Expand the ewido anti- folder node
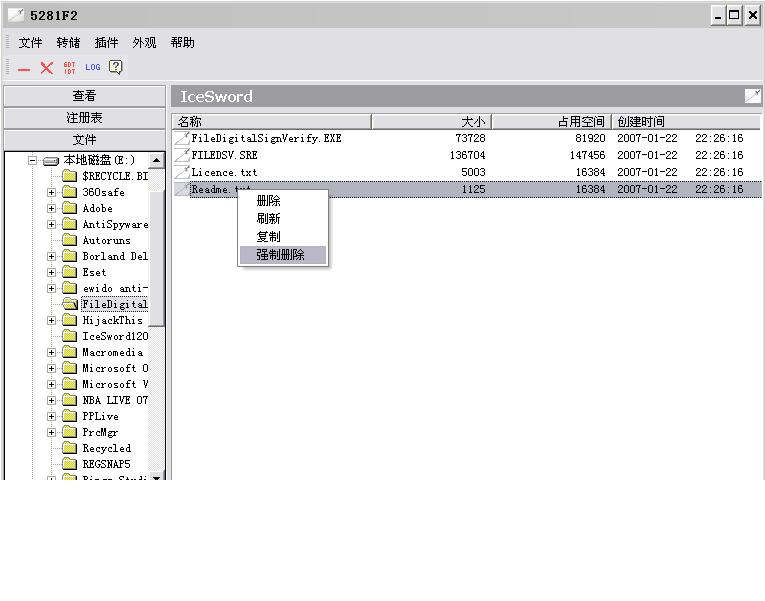Viewport: 765px width, 601px height. click(x=51, y=288)
